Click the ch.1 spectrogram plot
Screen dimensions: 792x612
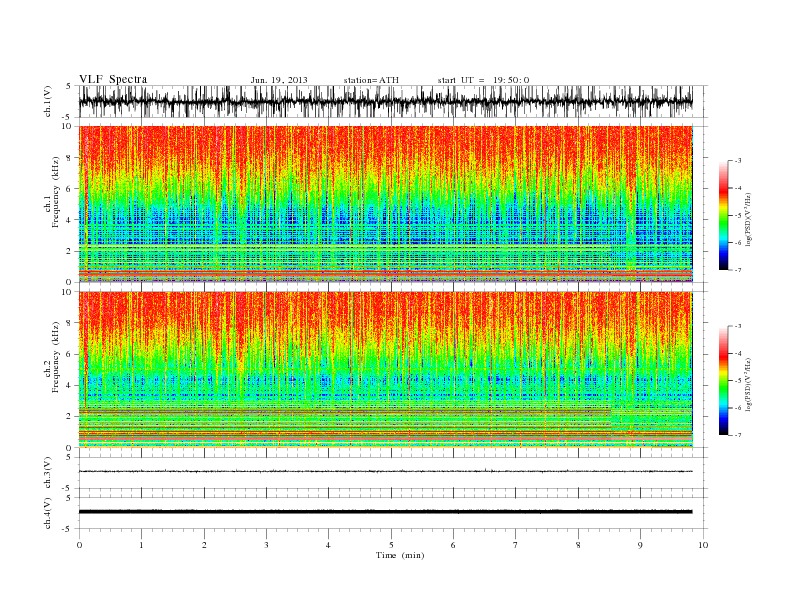386,204
